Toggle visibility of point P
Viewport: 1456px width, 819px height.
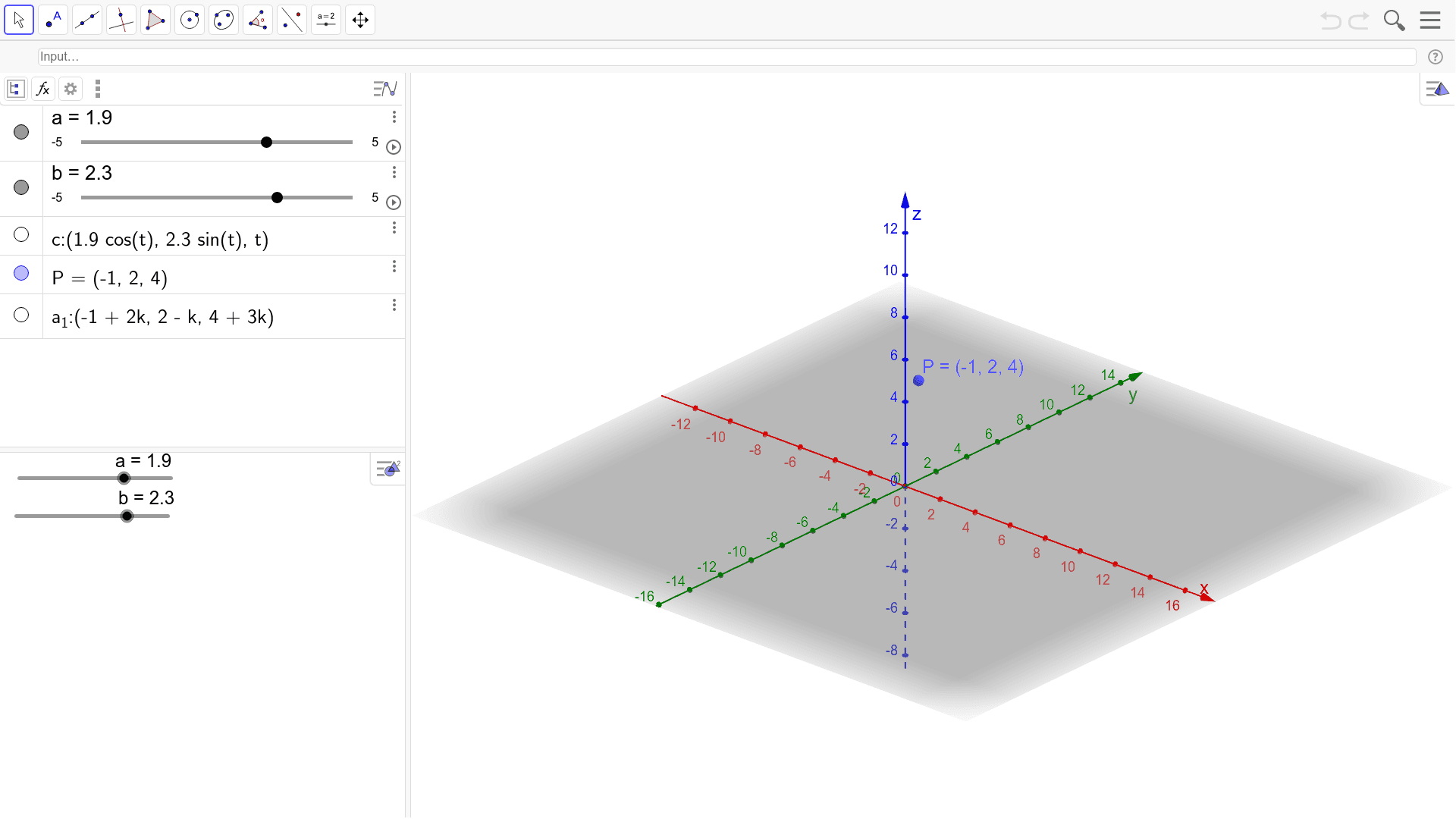click(21, 273)
